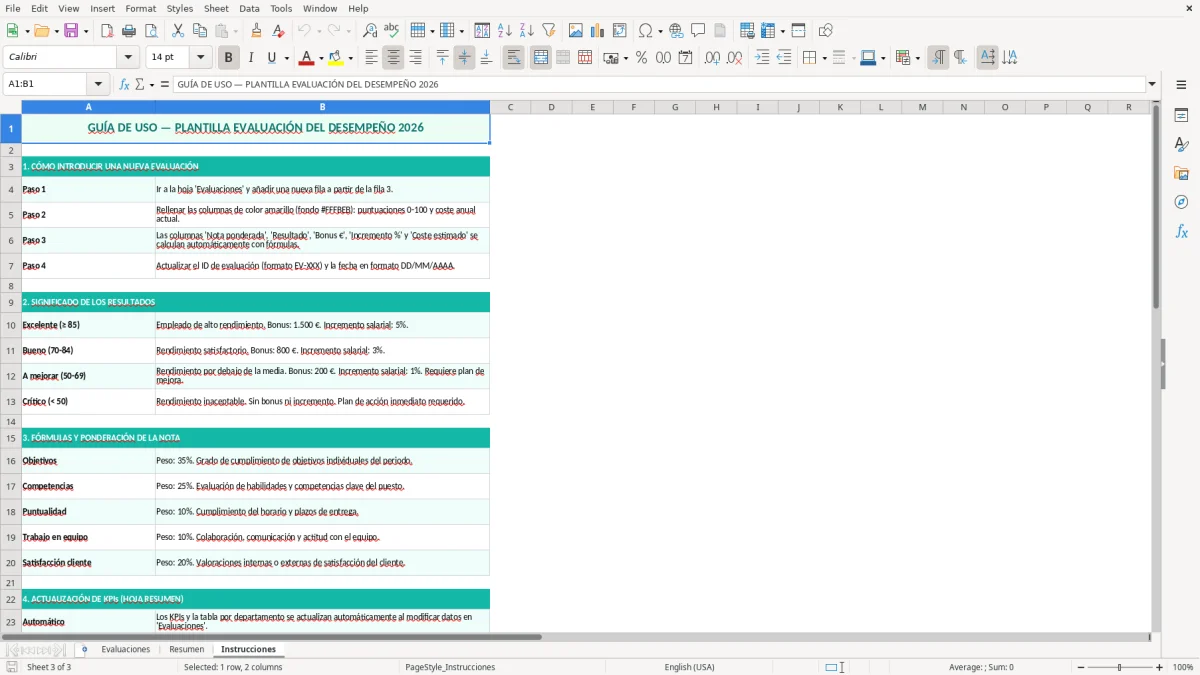Toggle Bold formatting
The height and width of the screenshot is (675, 1200).
tap(229, 58)
